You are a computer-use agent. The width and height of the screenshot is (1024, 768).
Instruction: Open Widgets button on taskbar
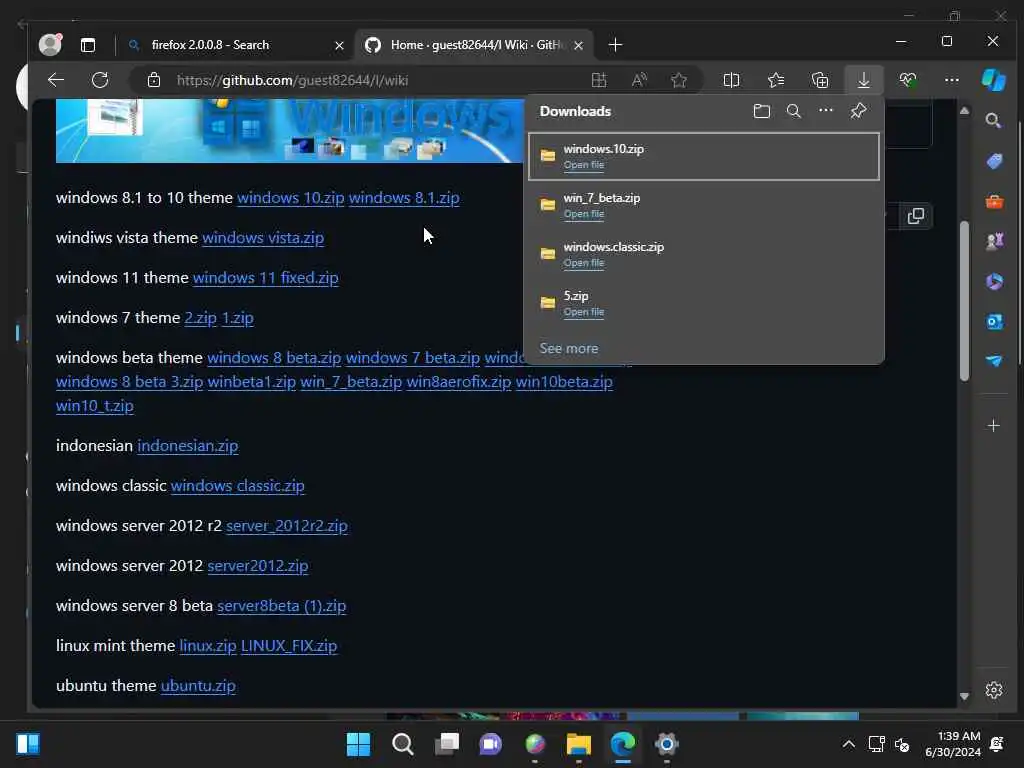28,744
